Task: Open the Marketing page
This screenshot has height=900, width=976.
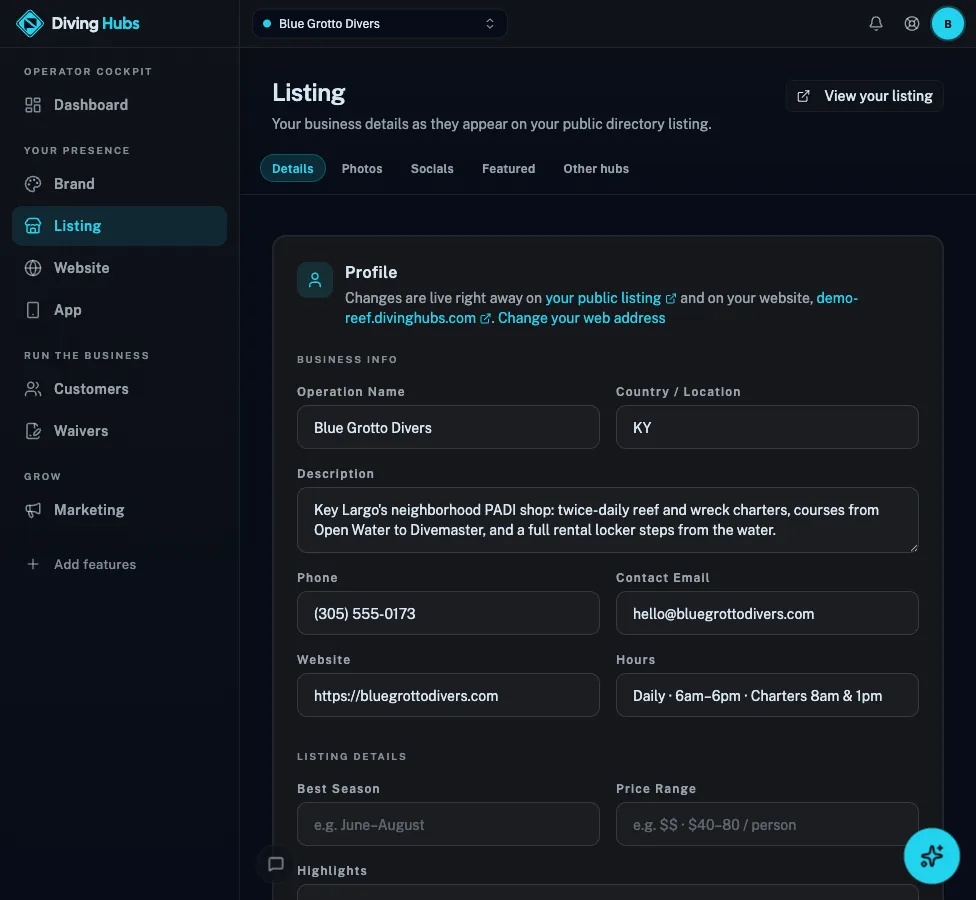Action: (120, 510)
